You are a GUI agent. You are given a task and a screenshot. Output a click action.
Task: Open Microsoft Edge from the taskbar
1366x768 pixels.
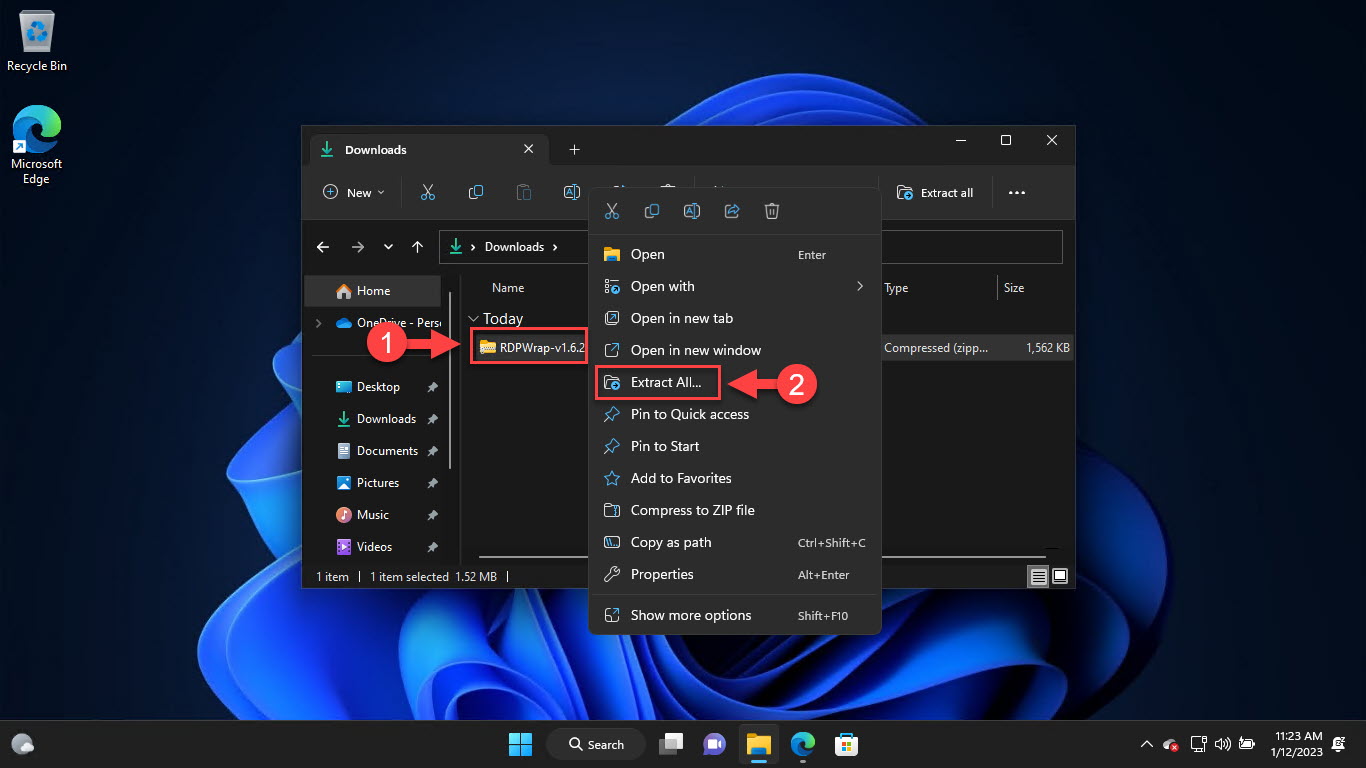tap(802, 744)
